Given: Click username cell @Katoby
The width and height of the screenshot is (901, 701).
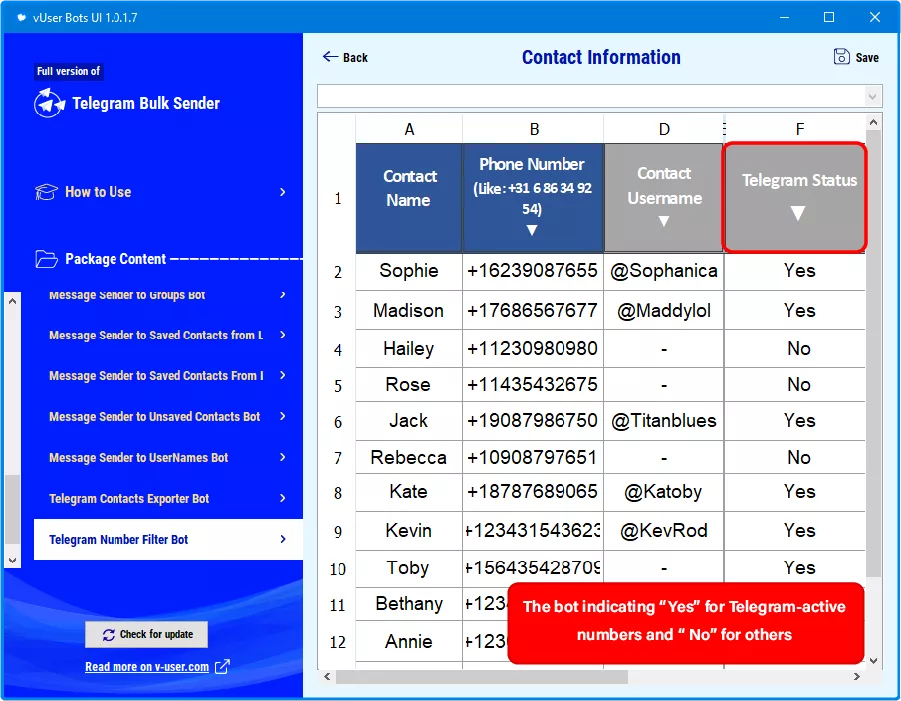Looking at the screenshot, I should pyautogui.click(x=664, y=492).
